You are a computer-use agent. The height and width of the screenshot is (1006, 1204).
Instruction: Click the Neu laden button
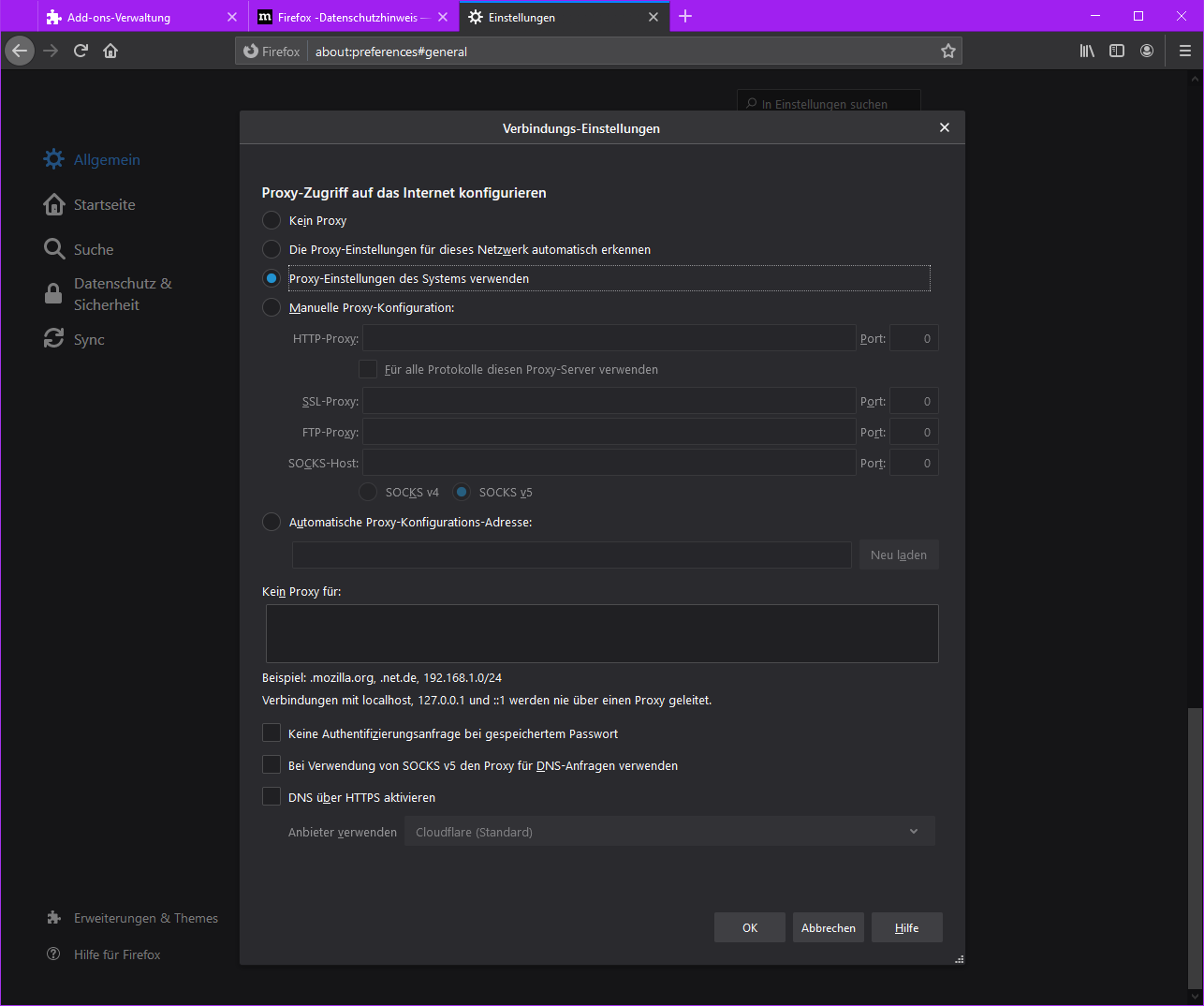point(899,555)
